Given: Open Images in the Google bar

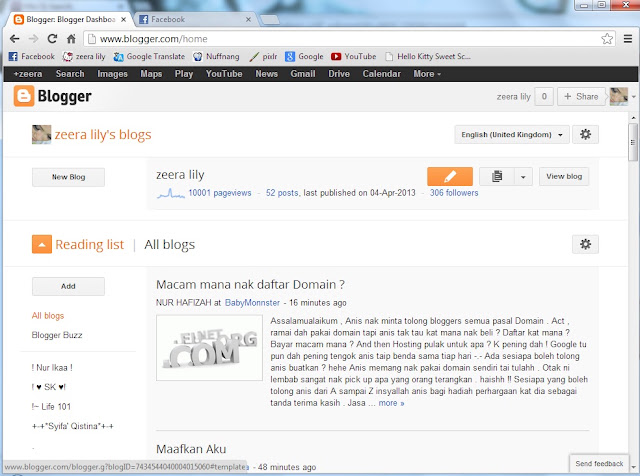Looking at the screenshot, I should tap(112, 74).
